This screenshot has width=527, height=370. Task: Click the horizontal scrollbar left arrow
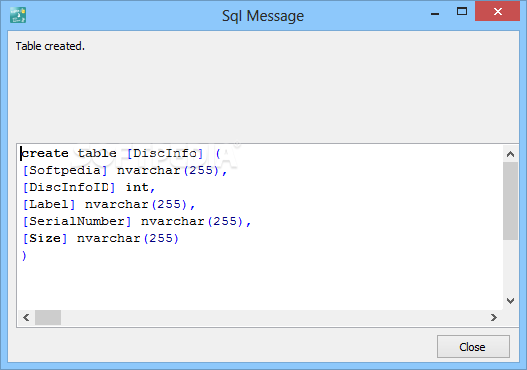click(x=26, y=317)
